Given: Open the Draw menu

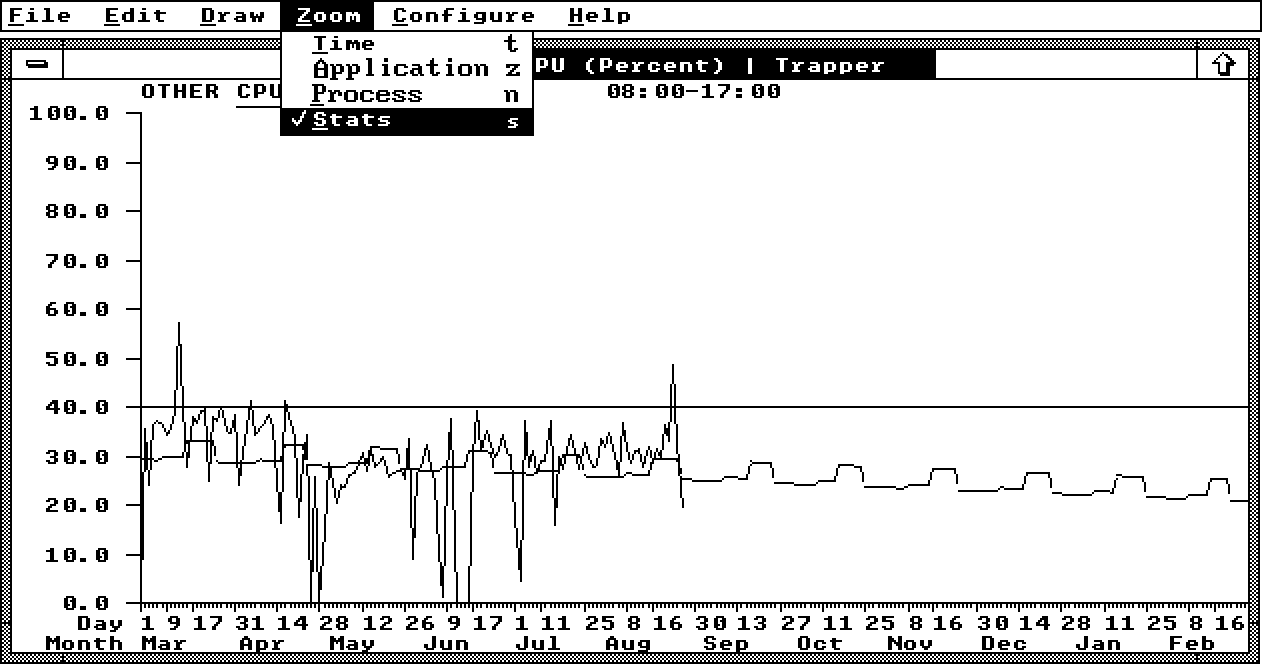Looking at the screenshot, I should pyautogui.click(x=232, y=16).
